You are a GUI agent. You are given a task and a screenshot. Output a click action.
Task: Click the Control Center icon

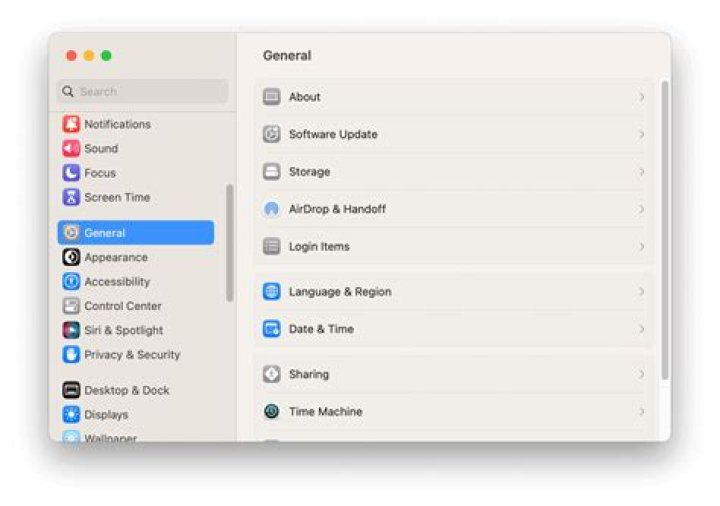tap(71, 306)
